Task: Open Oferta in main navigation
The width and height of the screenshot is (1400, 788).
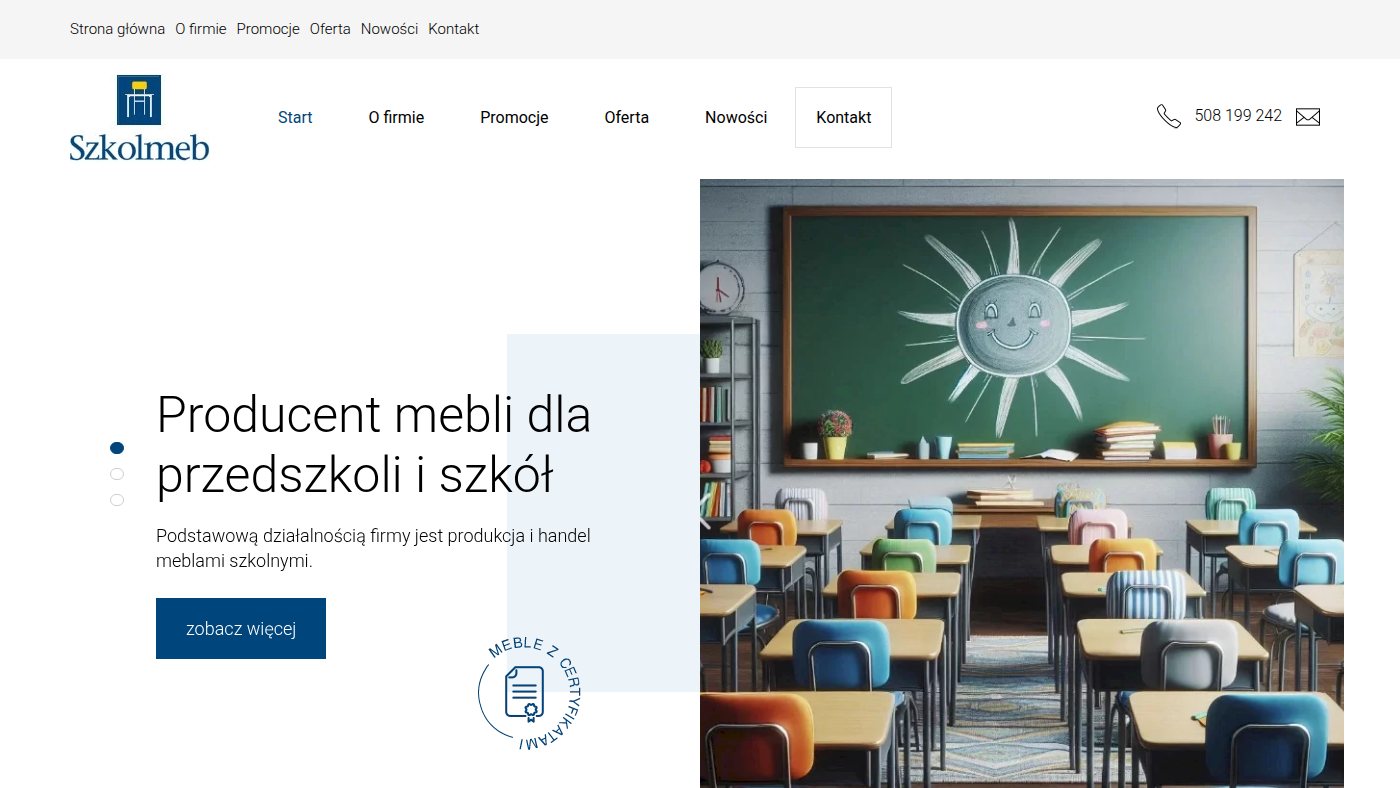Action: 627,117
